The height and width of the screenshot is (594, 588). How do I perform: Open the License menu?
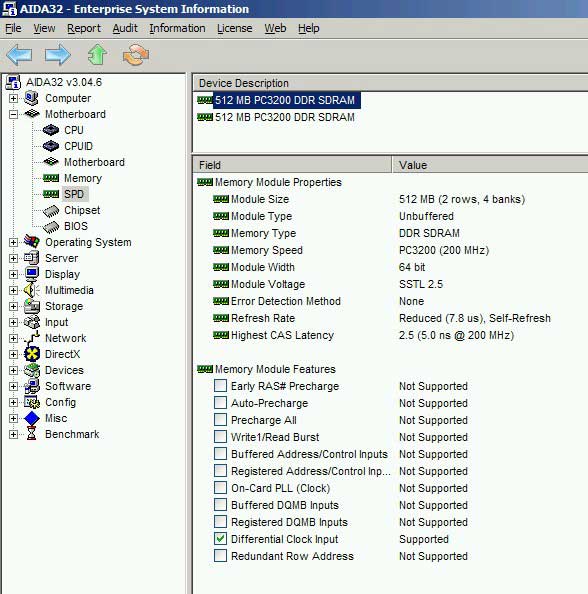pos(235,28)
